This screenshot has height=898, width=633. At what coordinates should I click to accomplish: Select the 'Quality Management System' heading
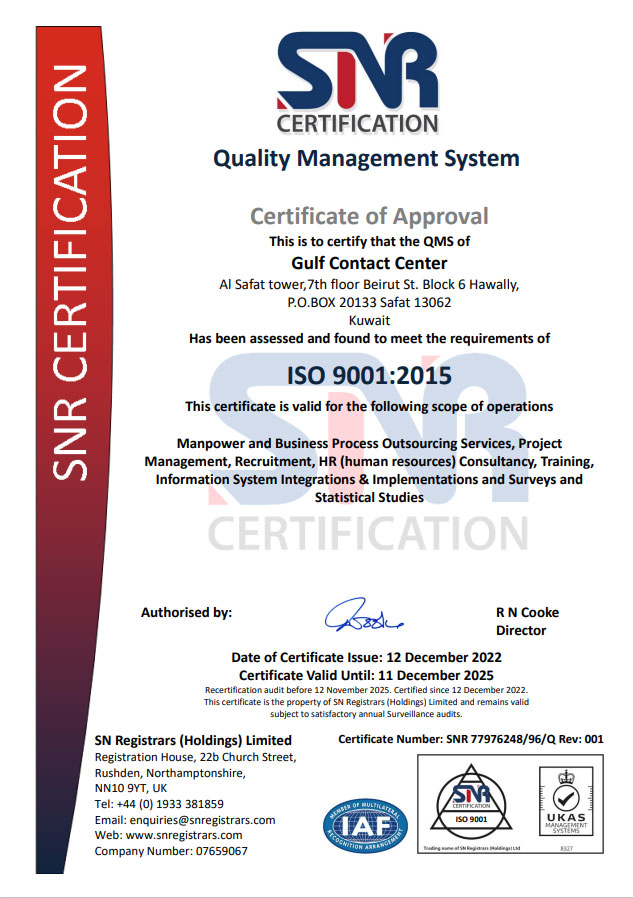(366, 159)
